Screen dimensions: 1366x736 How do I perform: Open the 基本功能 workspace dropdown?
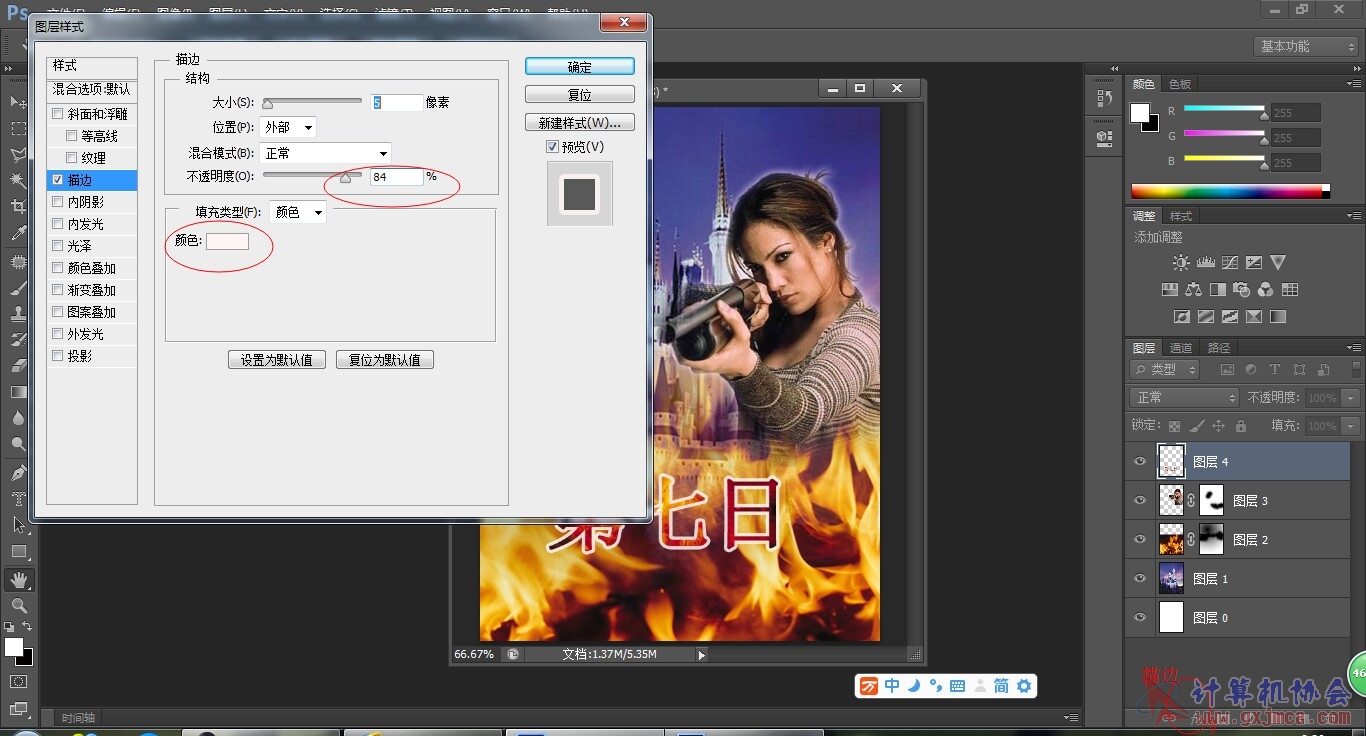[x=1307, y=47]
